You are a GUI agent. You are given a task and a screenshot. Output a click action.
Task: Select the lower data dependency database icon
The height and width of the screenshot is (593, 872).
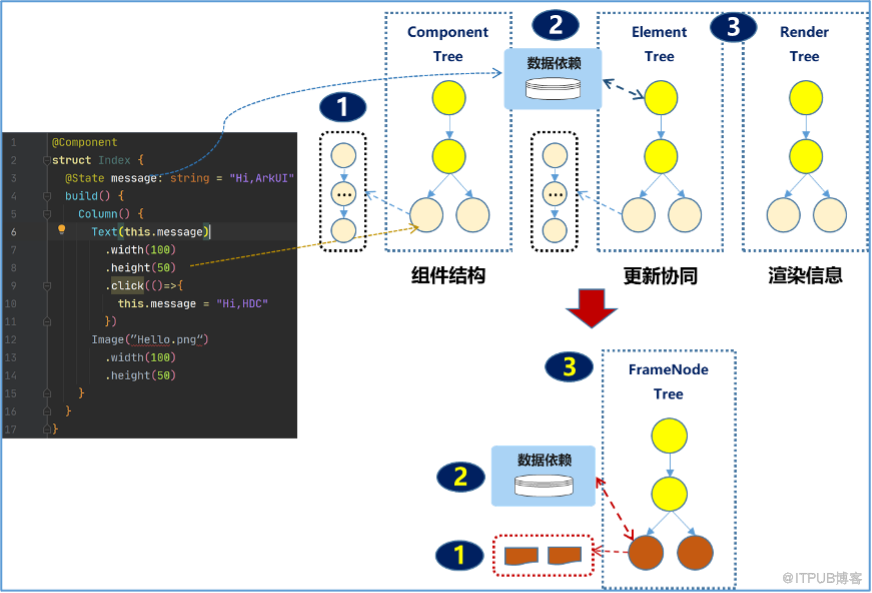pyautogui.click(x=543, y=485)
